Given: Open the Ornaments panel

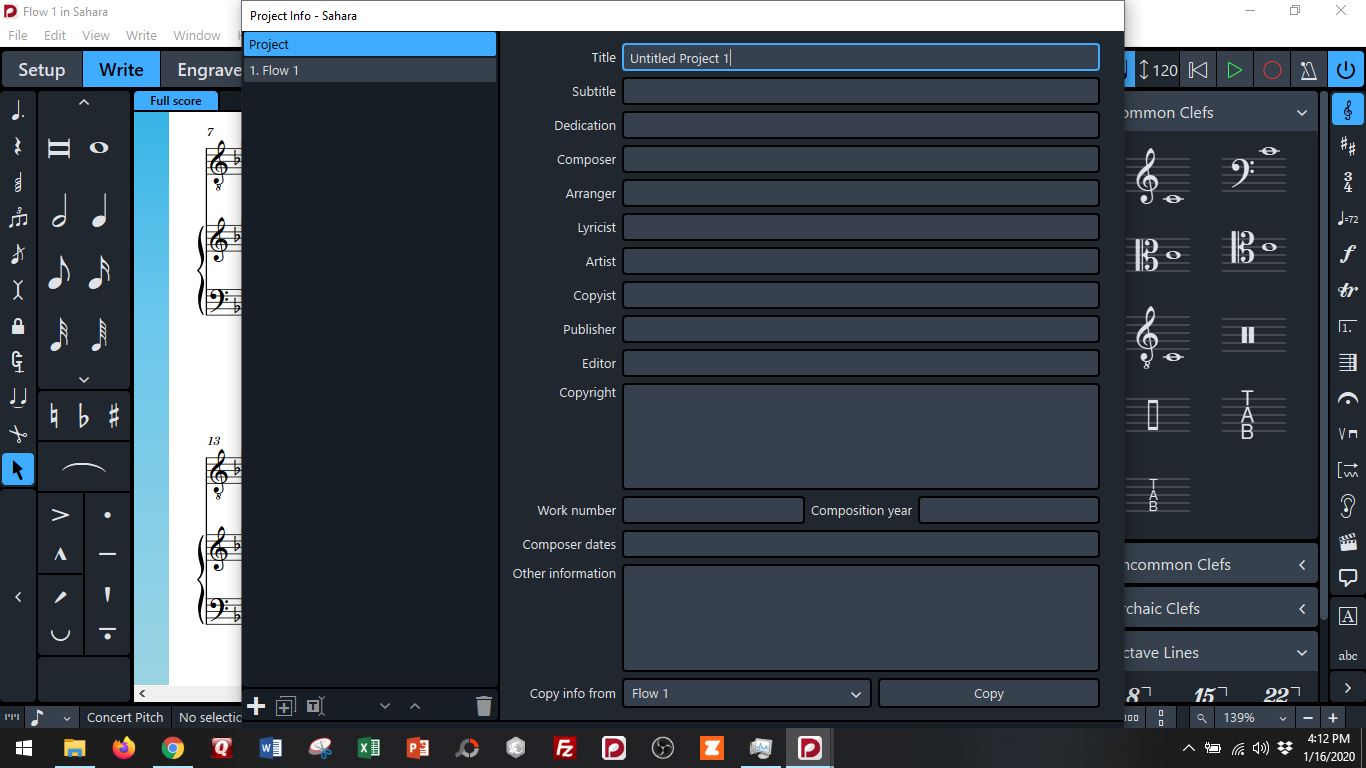Looking at the screenshot, I should click(x=1348, y=290).
